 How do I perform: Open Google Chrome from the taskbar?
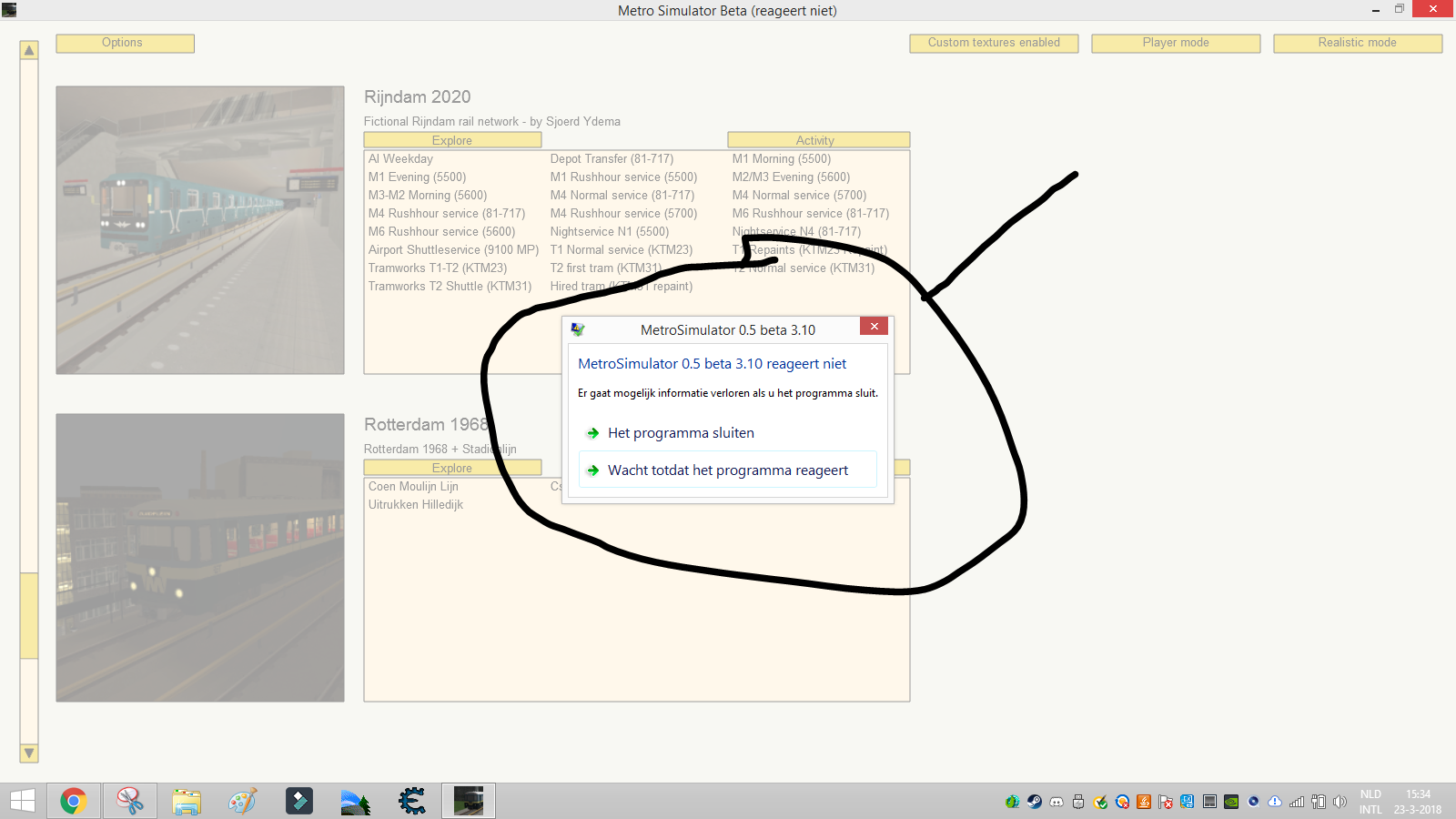tap(74, 801)
